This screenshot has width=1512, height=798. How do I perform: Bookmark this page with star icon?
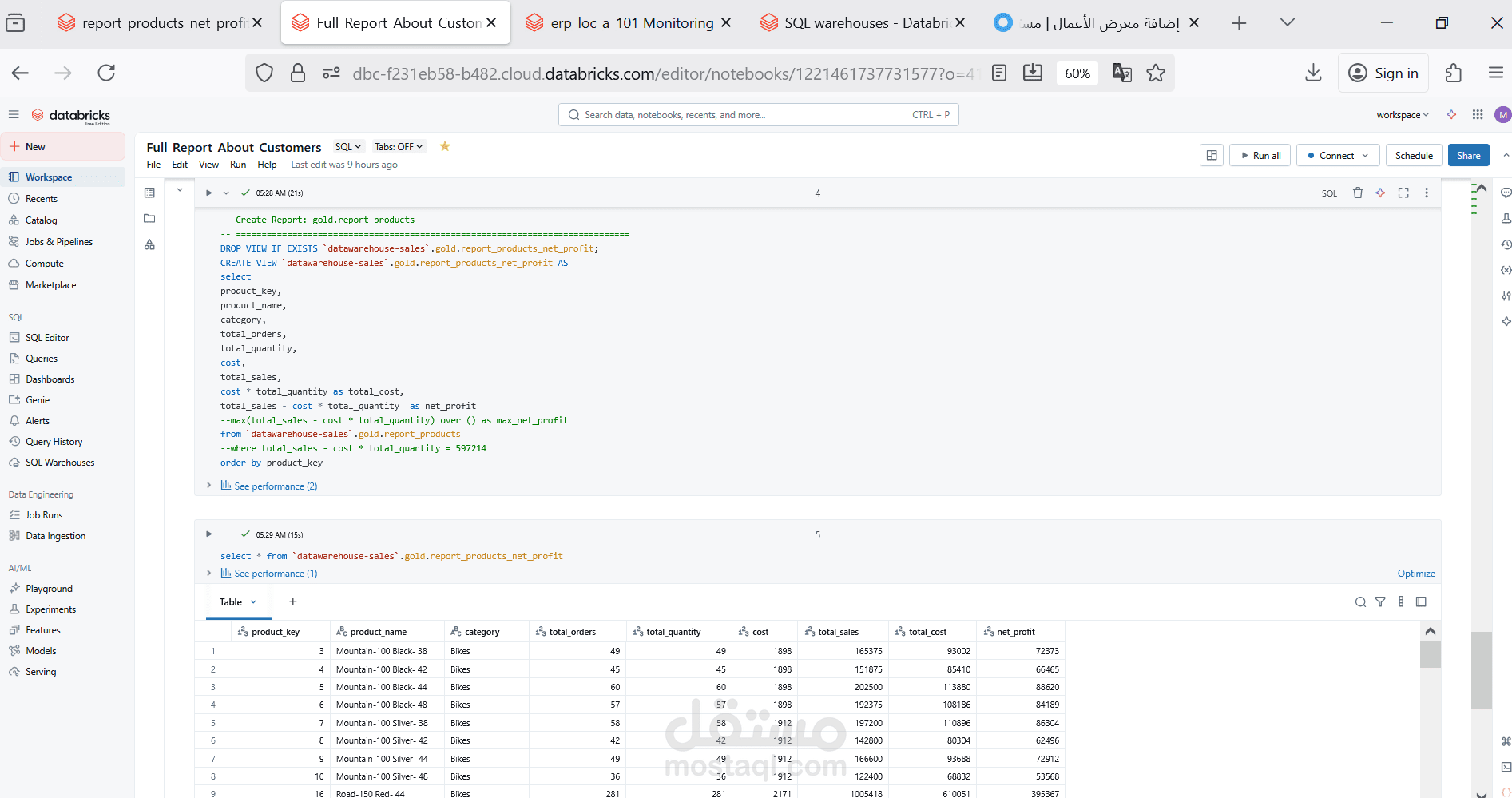pos(1155,73)
